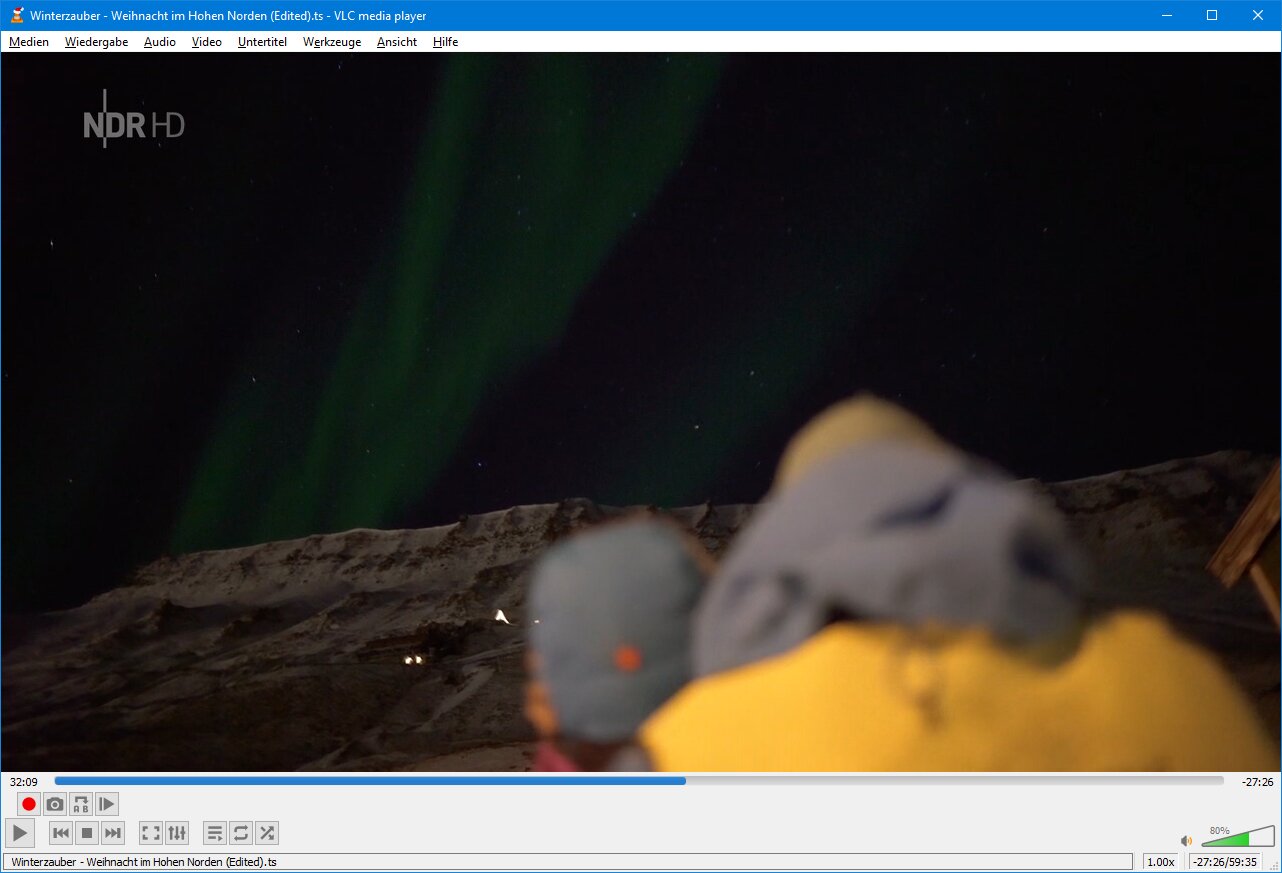Open the Medien menu
1282x873 pixels.
point(29,42)
